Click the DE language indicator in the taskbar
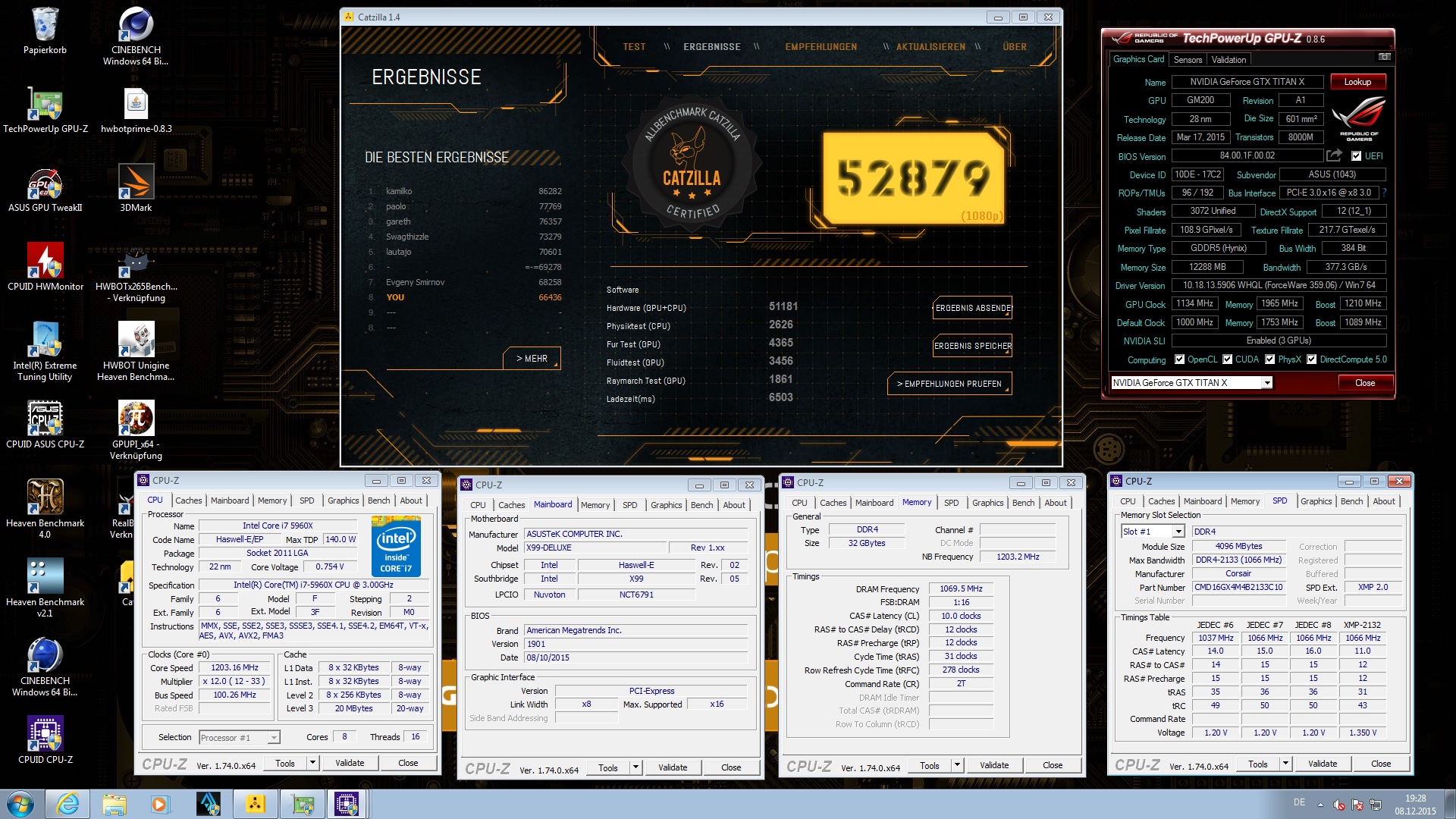 click(1299, 802)
